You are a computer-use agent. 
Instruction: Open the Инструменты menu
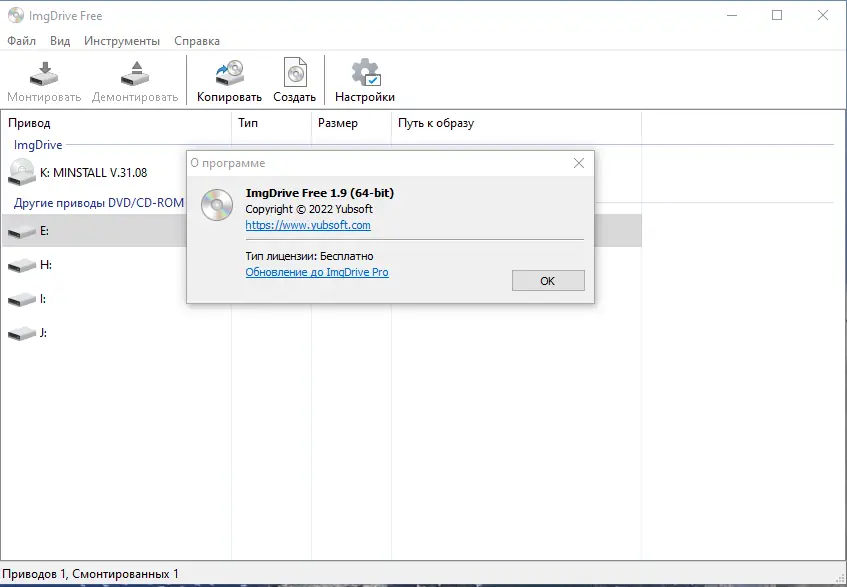pyautogui.click(x=122, y=41)
